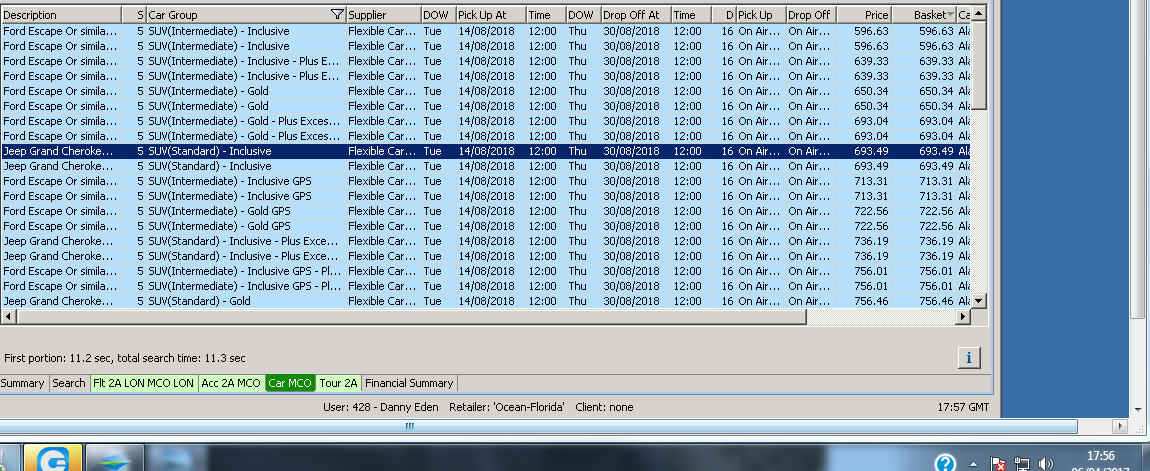This screenshot has height=471, width=1150.
Task: Sort by the S column header
Action: tap(133, 15)
